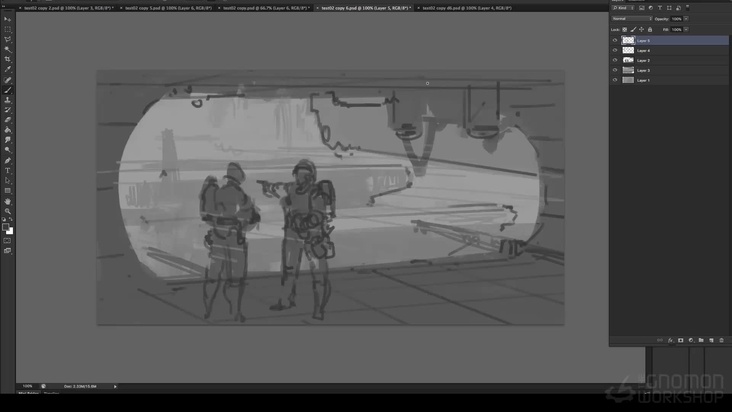732x412 pixels.
Task: Hide Layer 4 using its eye icon
Action: point(615,50)
